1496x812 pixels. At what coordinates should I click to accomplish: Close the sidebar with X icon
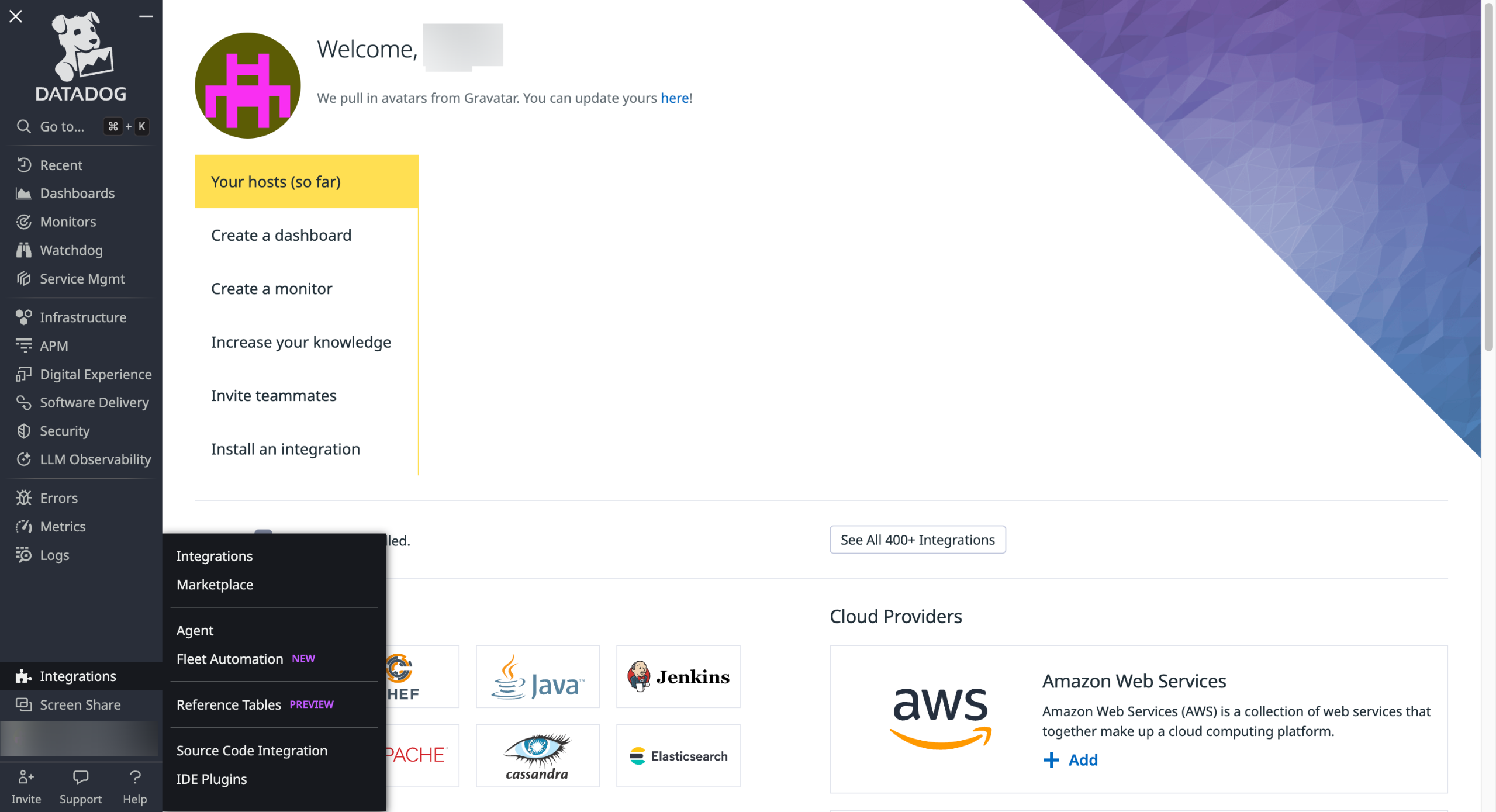[x=16, y=16]
